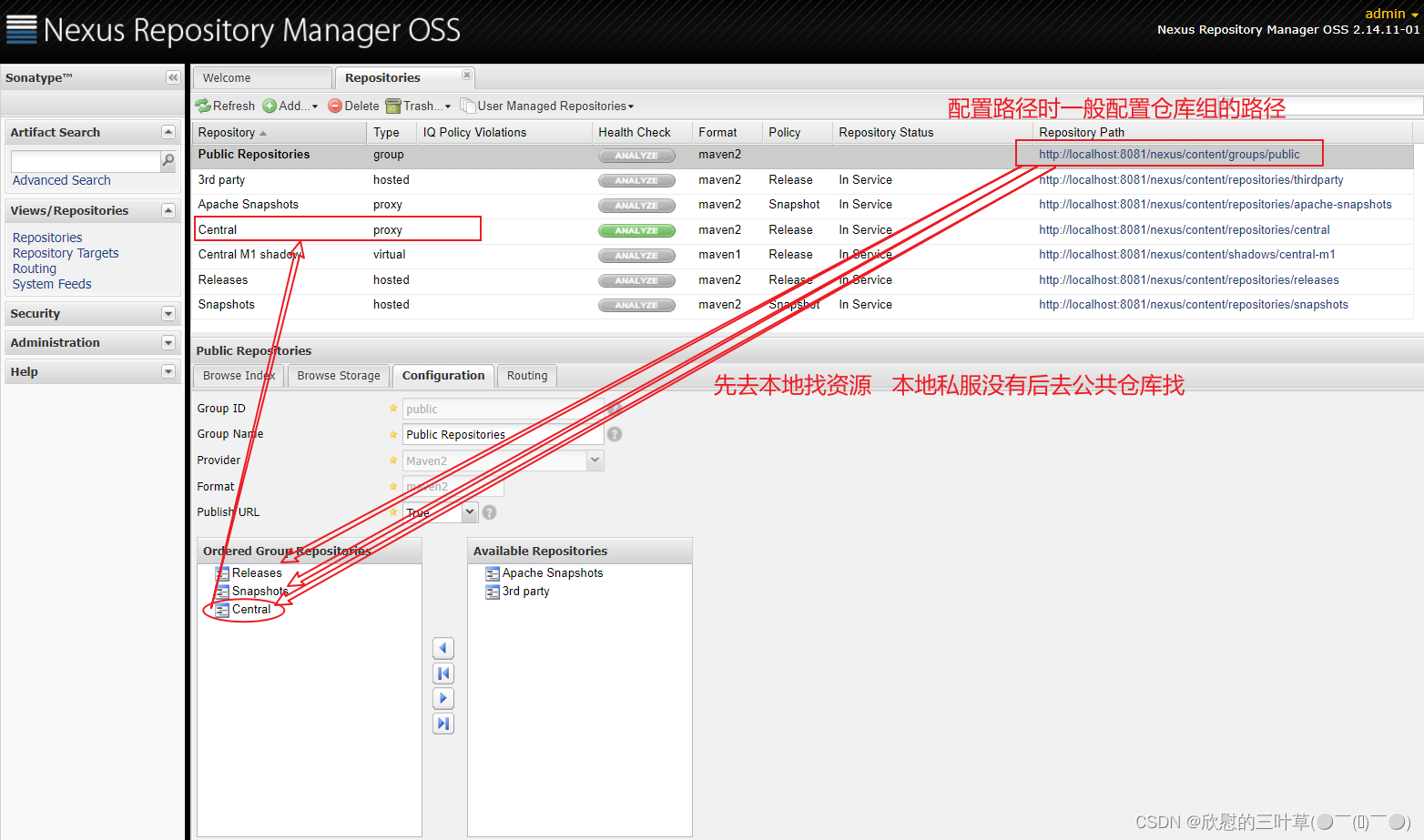This screenshot has width=1424, height=840.
Task: Click Analyze button for Public Repositories
Action: pos(636,156)
